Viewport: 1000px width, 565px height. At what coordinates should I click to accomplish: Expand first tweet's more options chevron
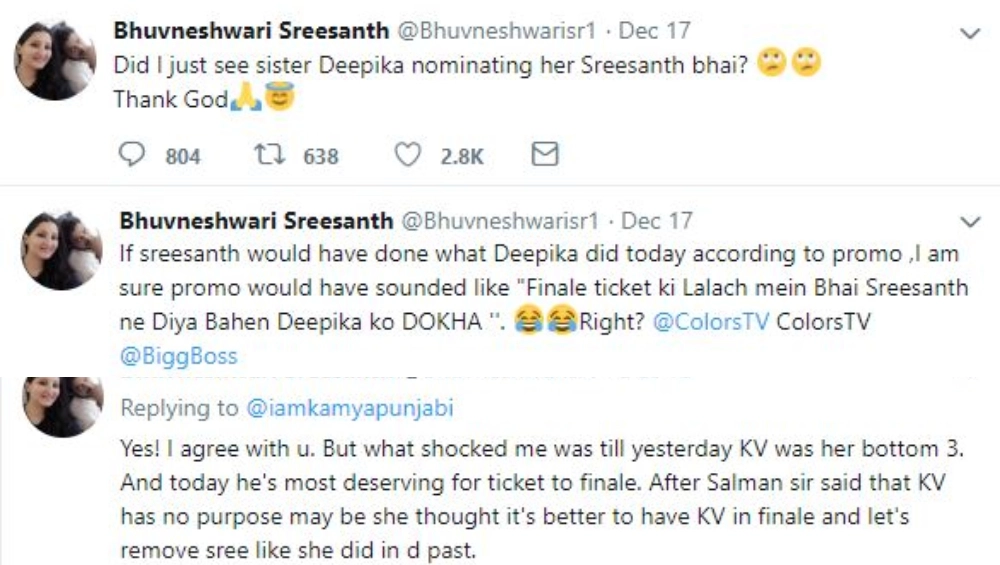[x=969, y=33]
